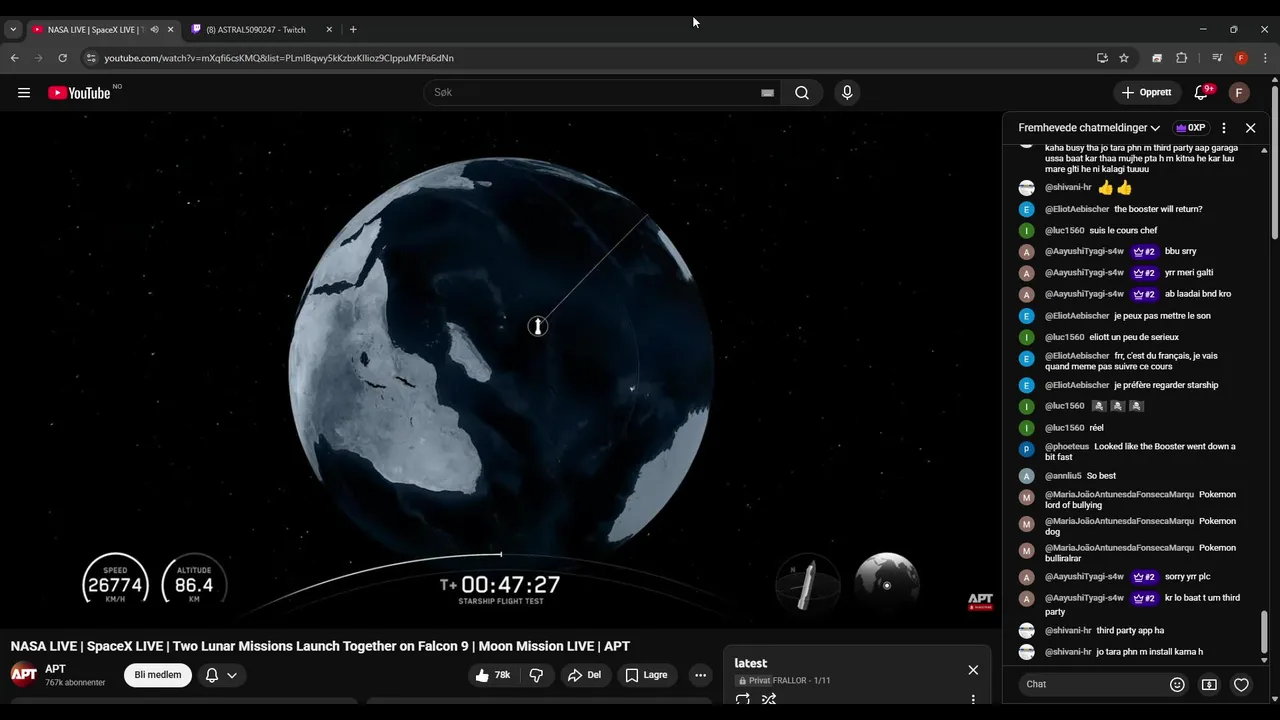
Task: Open the on-screen keyboard in search box
Action: pos(767,93)
